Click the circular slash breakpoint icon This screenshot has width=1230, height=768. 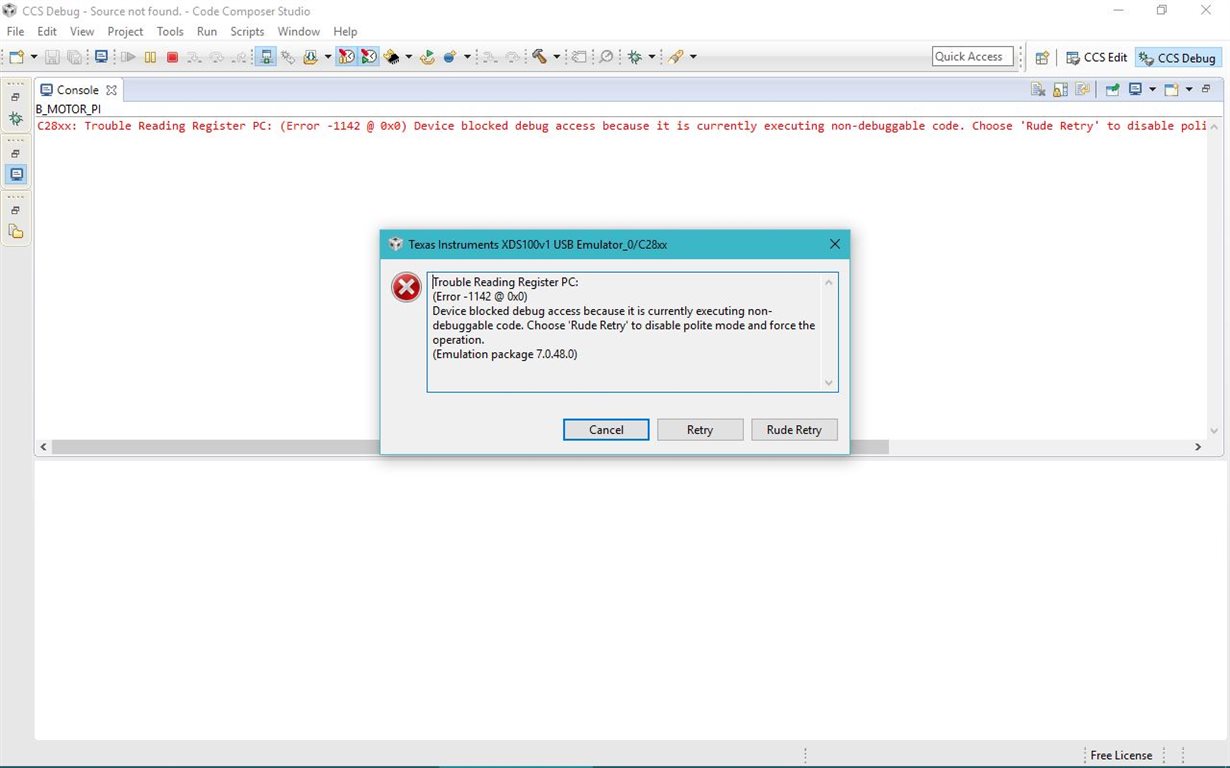[606, 57]
